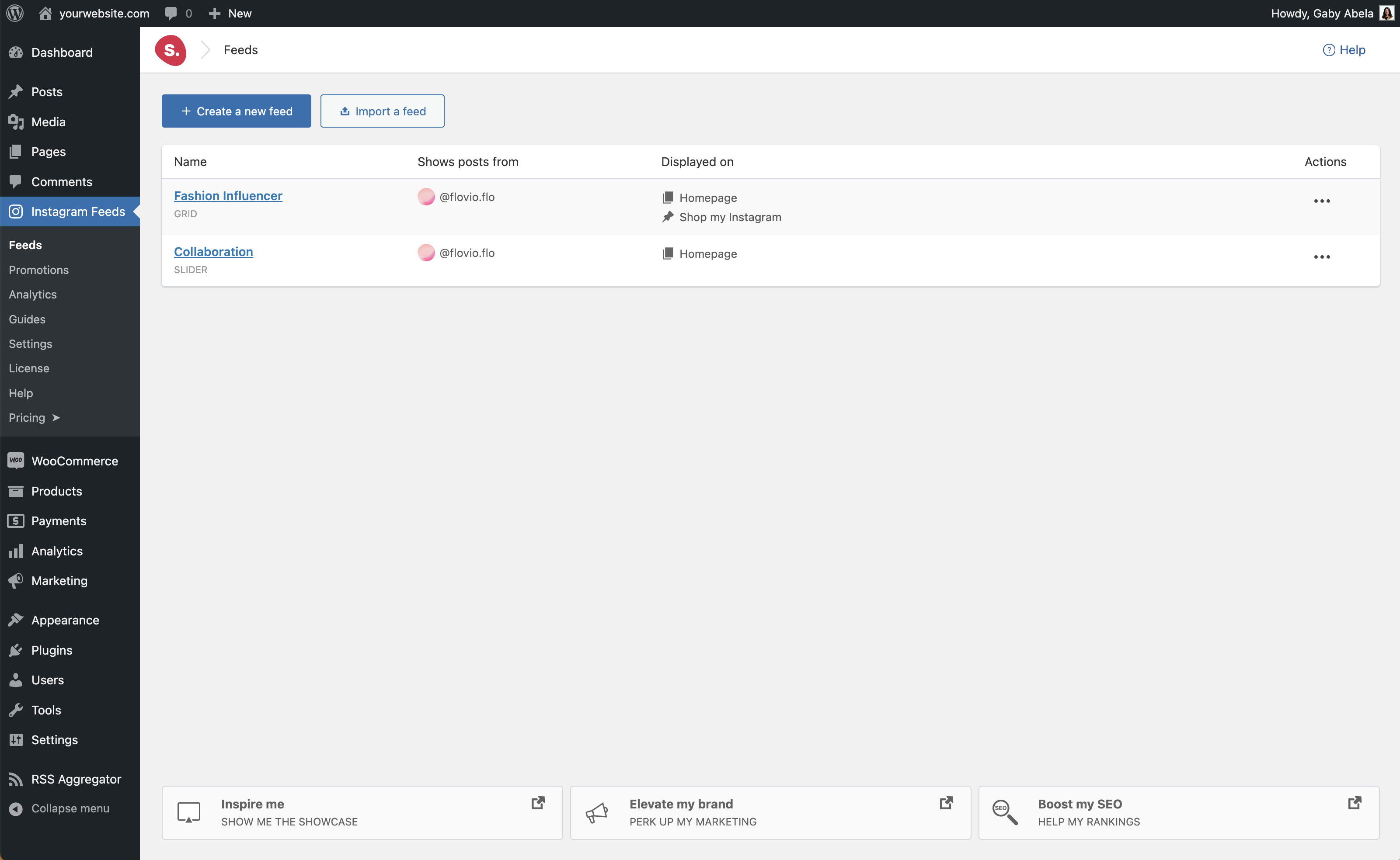Open the Smash Balloon plugin logo icon
The image size is (1400, 860).
170,50
